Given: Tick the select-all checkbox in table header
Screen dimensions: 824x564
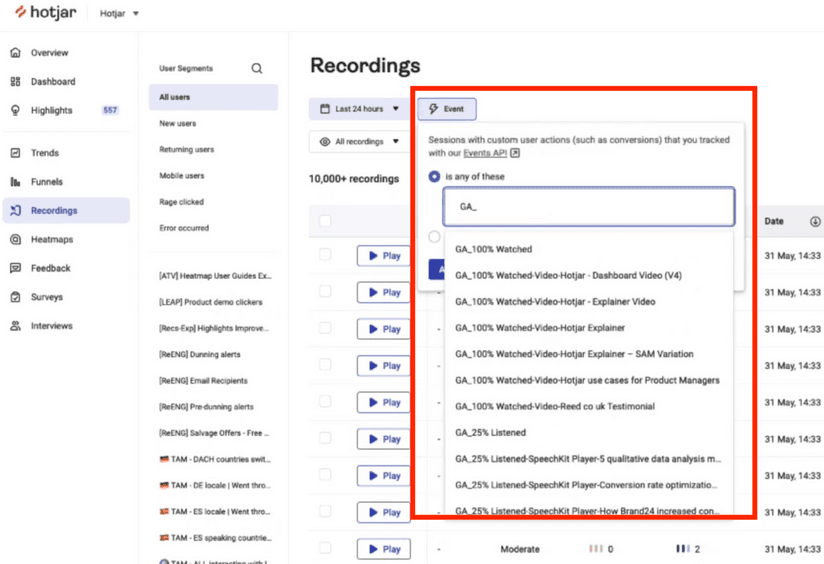Looking at the screenshot, I should point(325,221).
